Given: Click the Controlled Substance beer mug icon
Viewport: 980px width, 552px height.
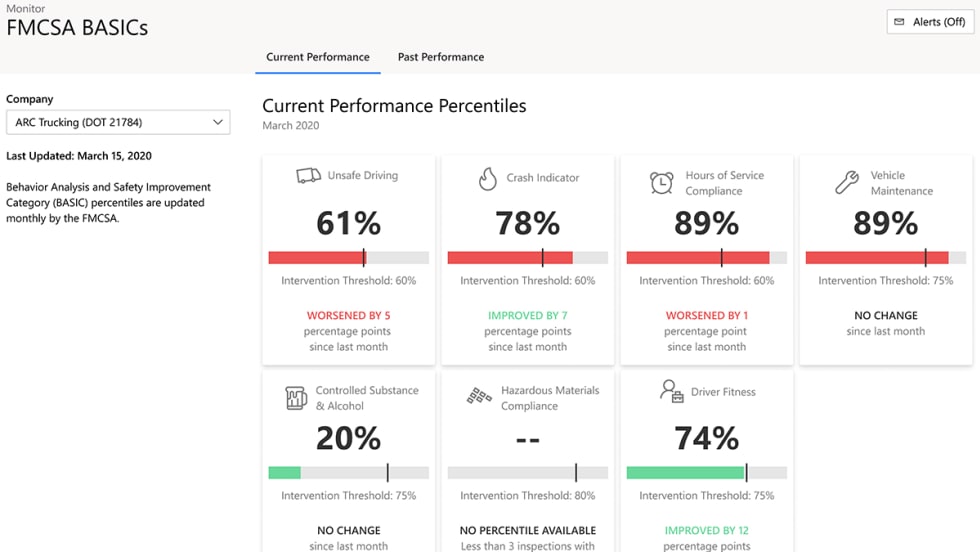Looking at the screenshot, I should (296, 398).
